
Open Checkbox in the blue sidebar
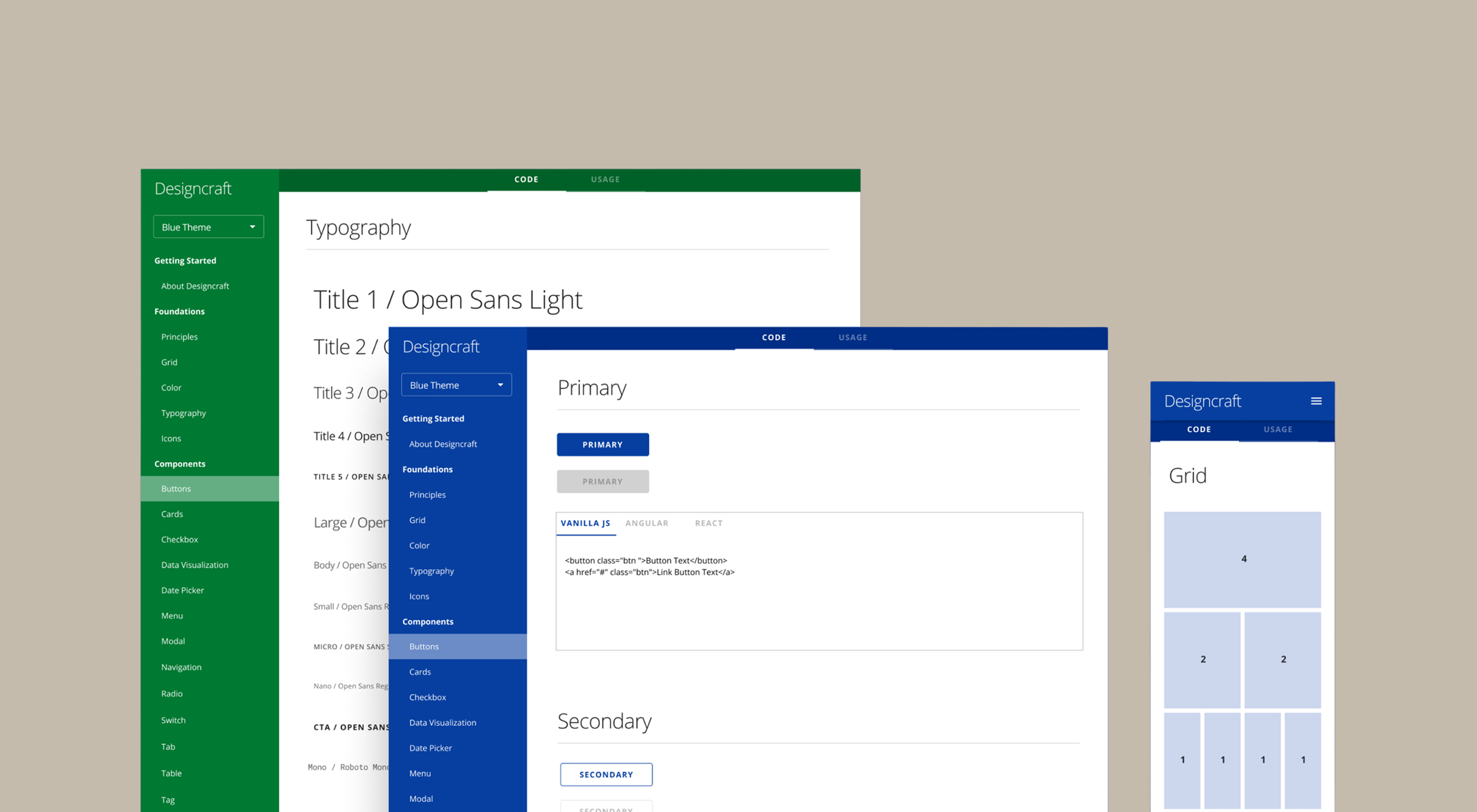point(428,697)
